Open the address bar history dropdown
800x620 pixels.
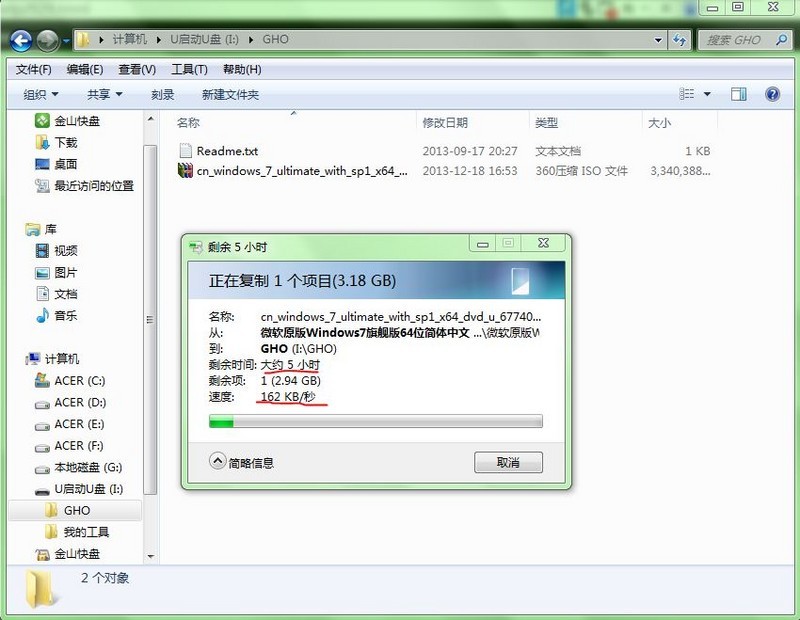coord(658,40)
